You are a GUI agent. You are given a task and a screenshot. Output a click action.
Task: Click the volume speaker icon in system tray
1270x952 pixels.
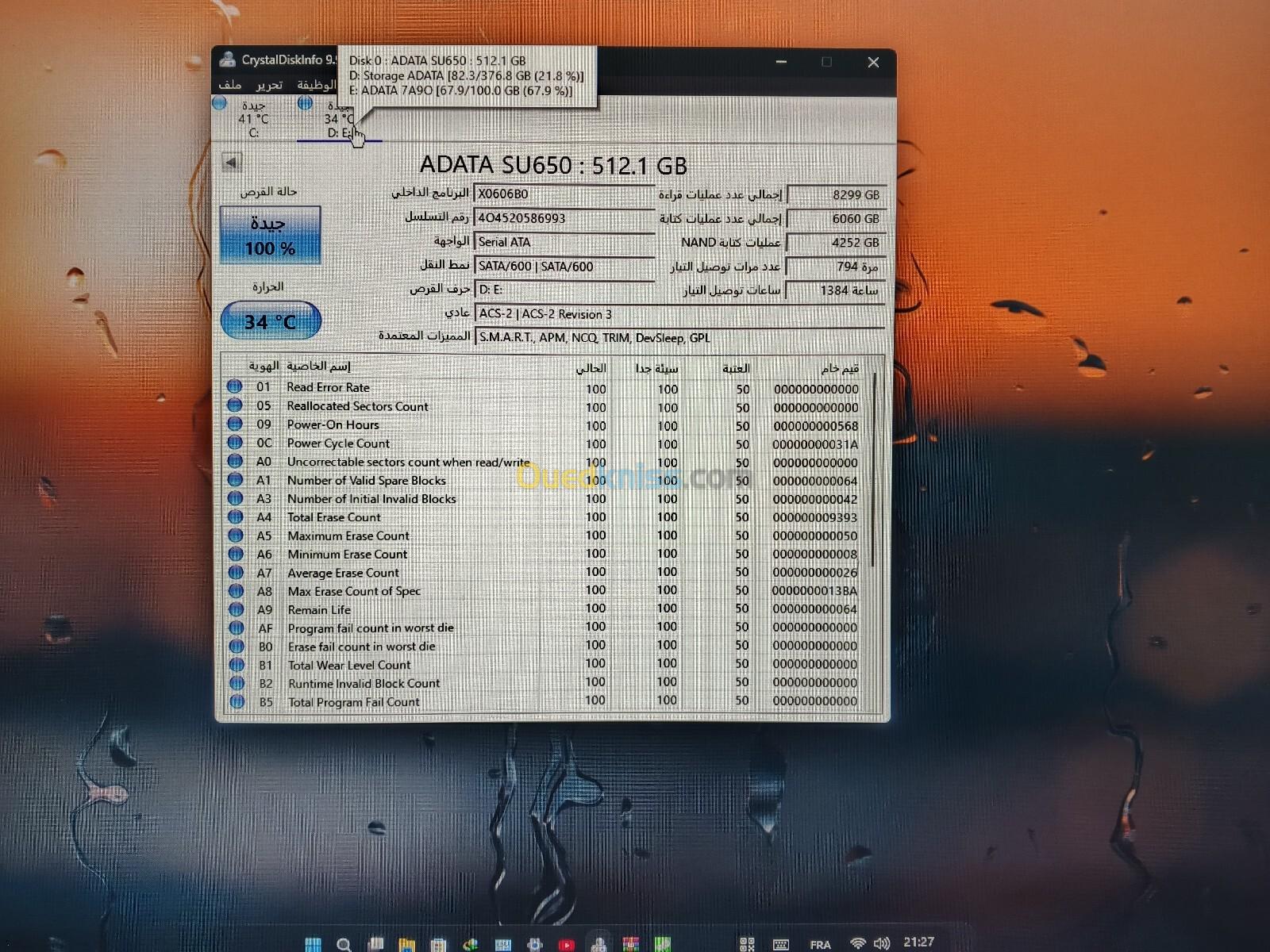[882, 943]
